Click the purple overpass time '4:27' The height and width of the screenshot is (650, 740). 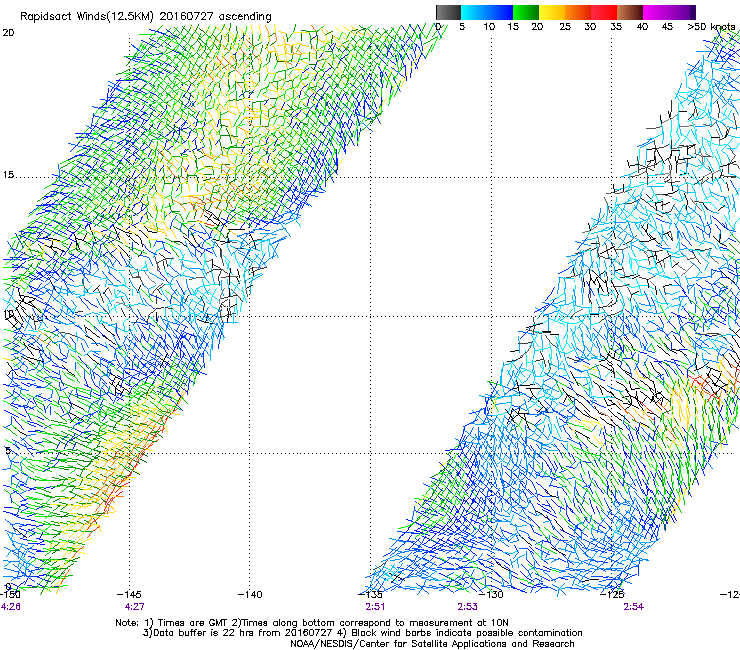135,607
